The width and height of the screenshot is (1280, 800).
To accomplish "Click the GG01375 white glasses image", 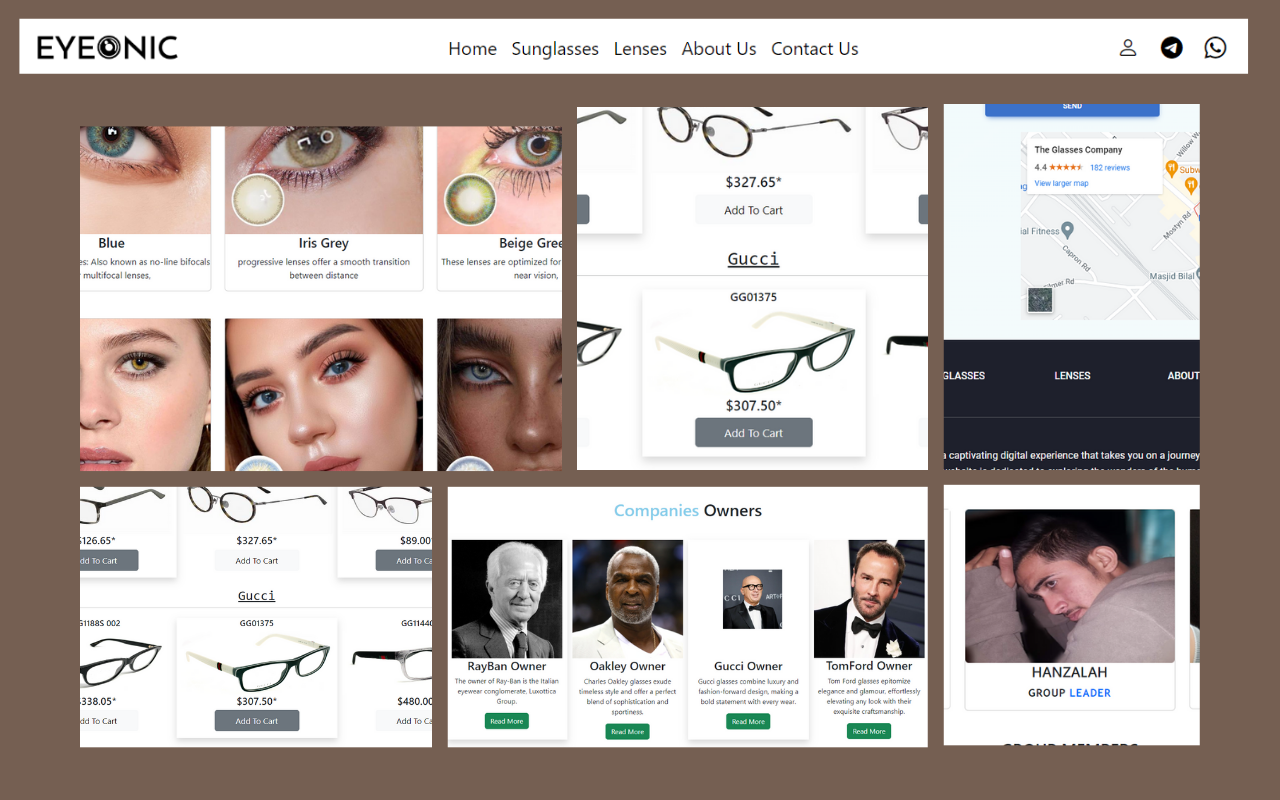I will point(754,351).
